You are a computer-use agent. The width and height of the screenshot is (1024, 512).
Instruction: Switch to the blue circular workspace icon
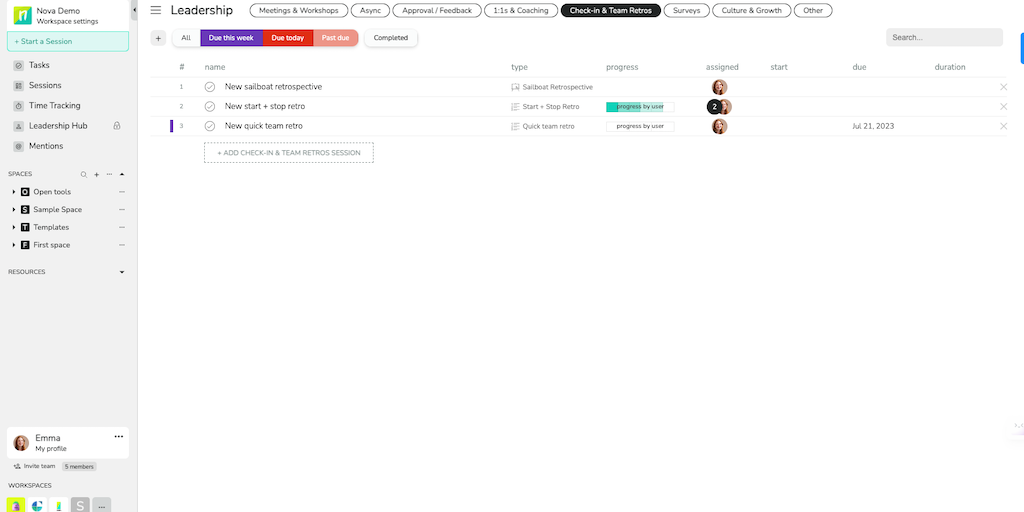click(37, 505)
